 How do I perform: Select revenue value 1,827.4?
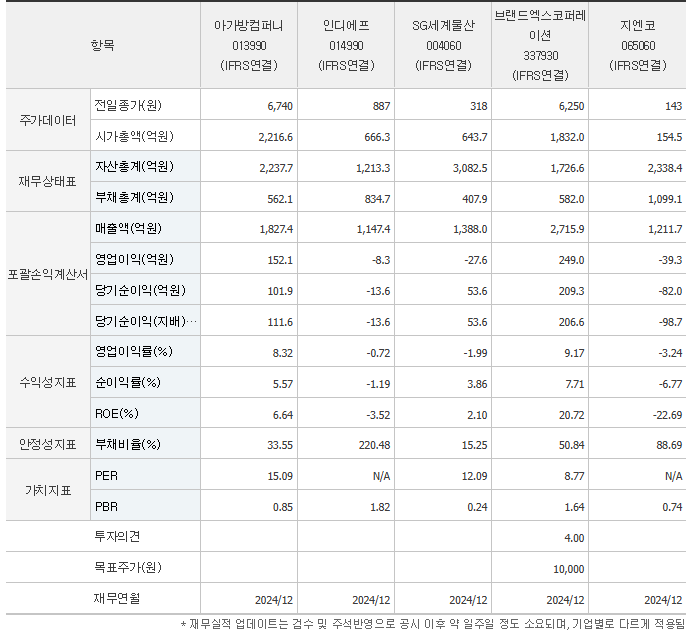[276, 229]
